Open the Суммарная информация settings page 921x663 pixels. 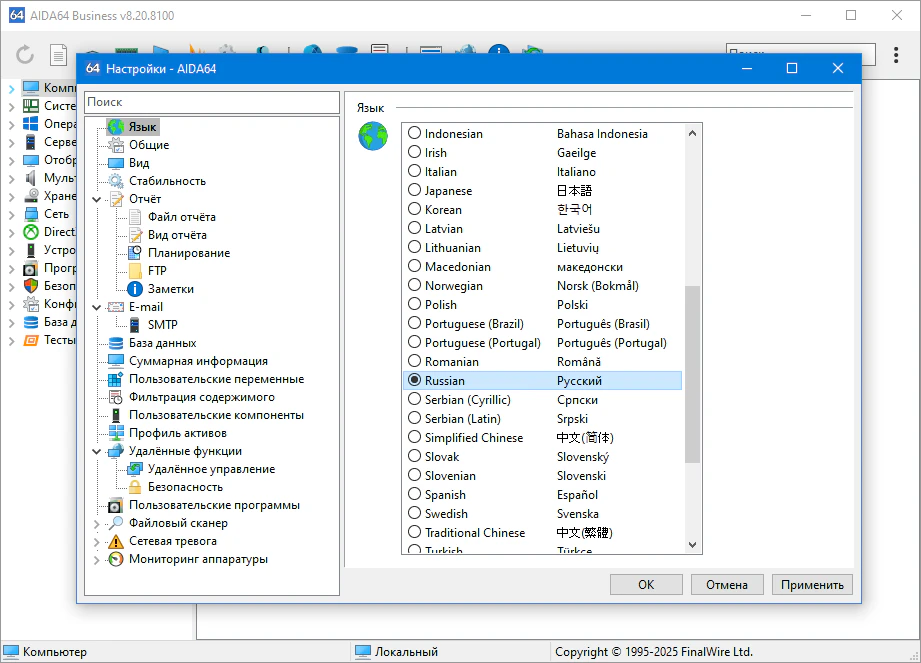click(198, 361)
